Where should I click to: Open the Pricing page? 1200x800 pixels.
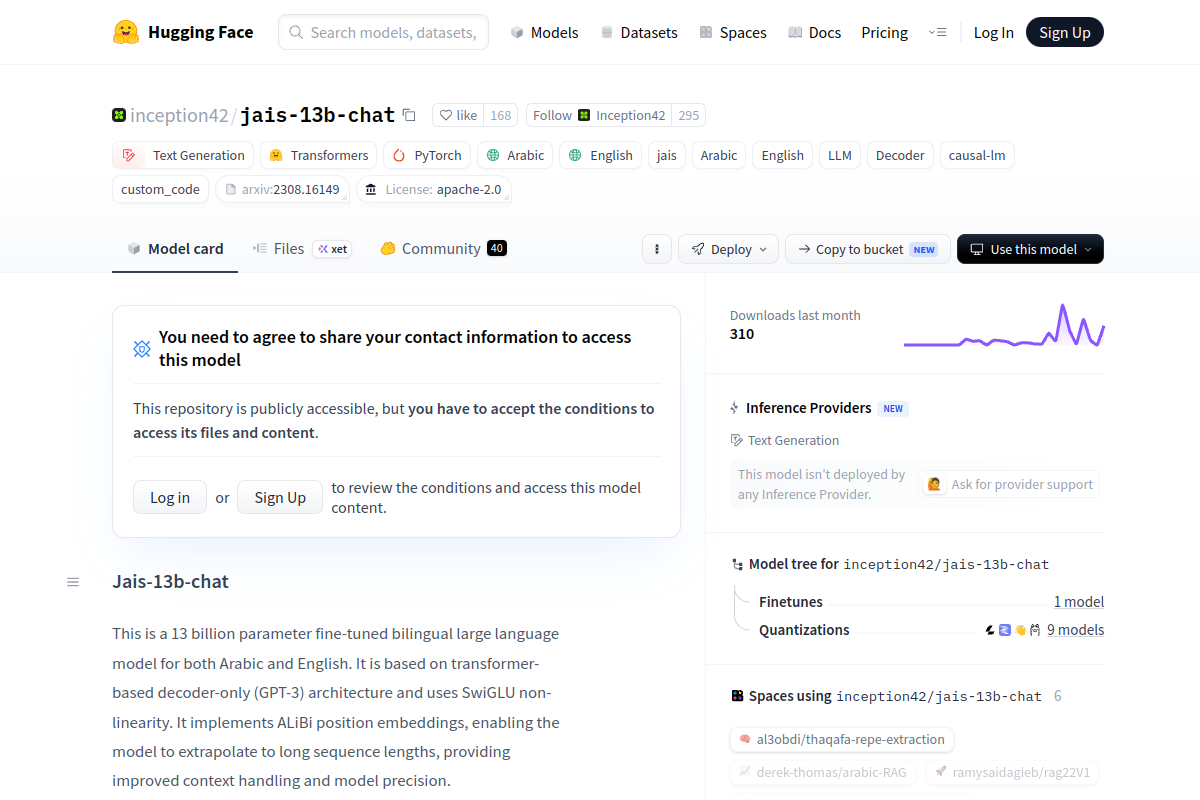tap(884, 32)
